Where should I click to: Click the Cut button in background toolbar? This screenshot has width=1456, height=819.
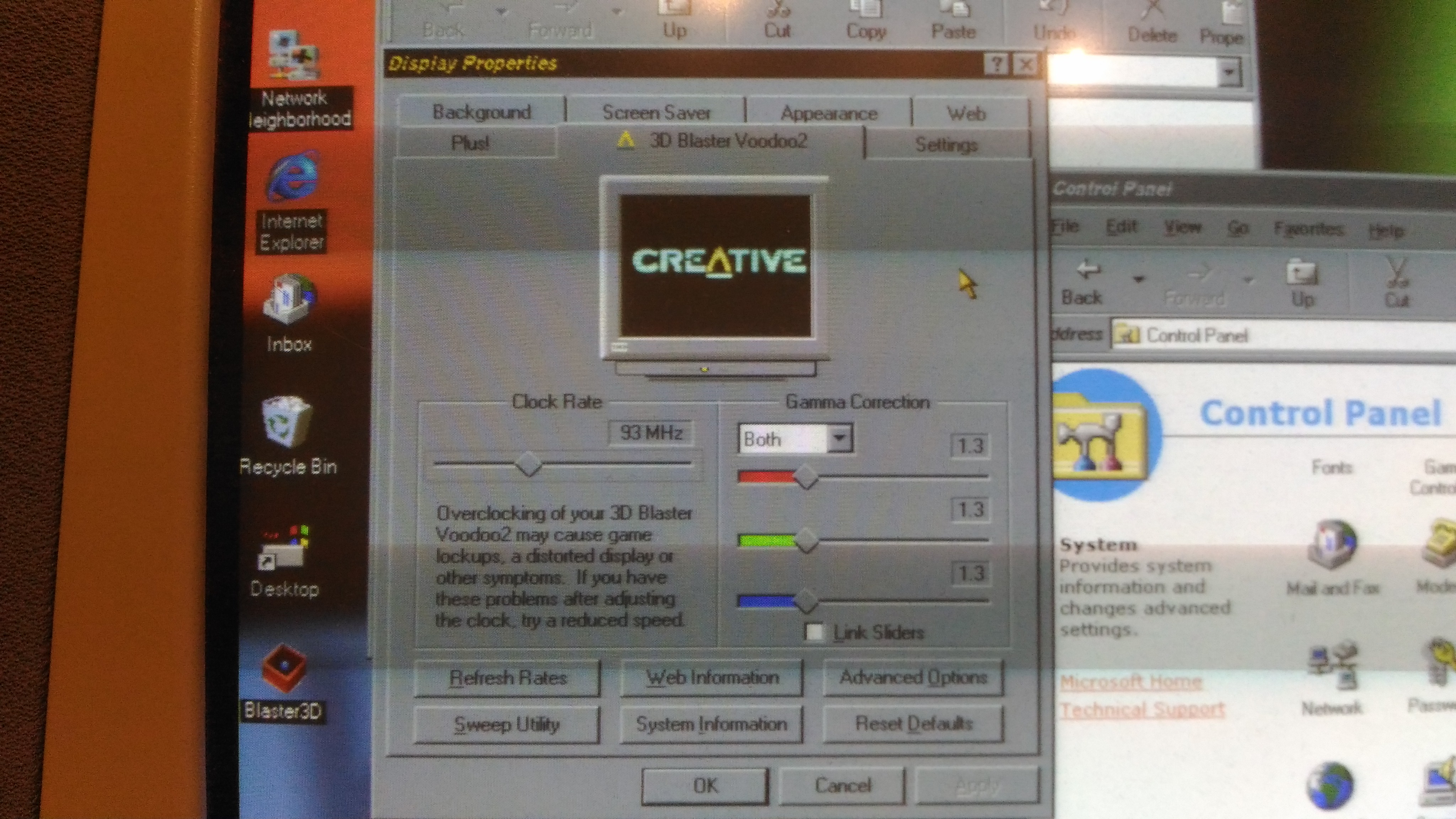(x=777, y=20)
